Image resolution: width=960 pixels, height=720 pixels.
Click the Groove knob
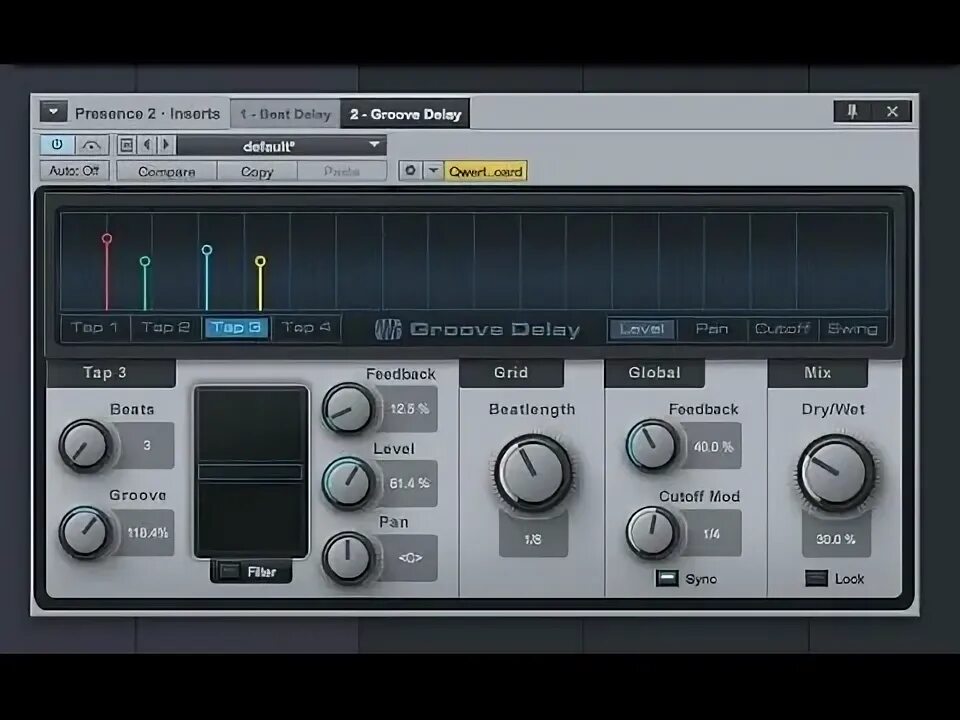click(86, 532)
